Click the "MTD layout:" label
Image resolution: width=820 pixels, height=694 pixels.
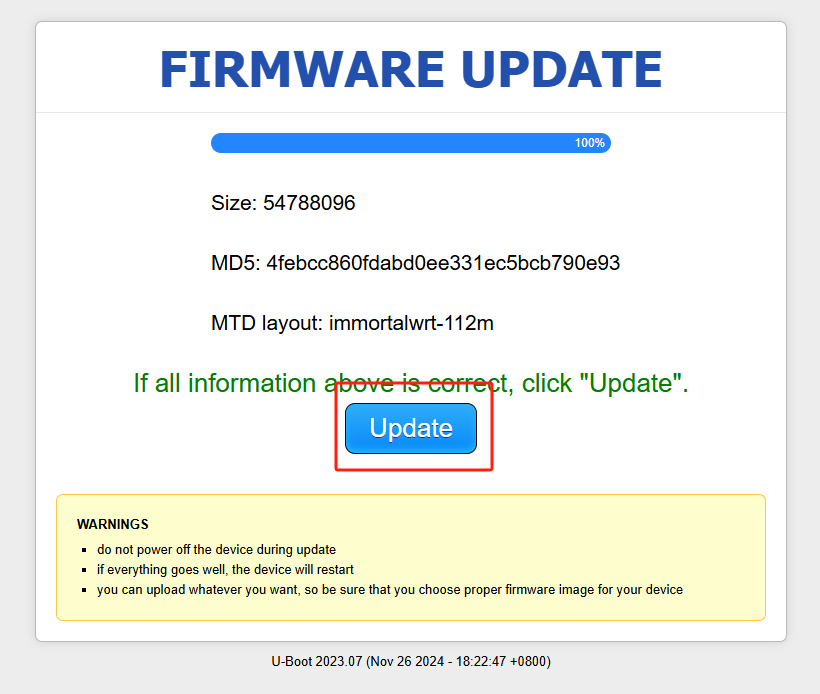(267, 323)
